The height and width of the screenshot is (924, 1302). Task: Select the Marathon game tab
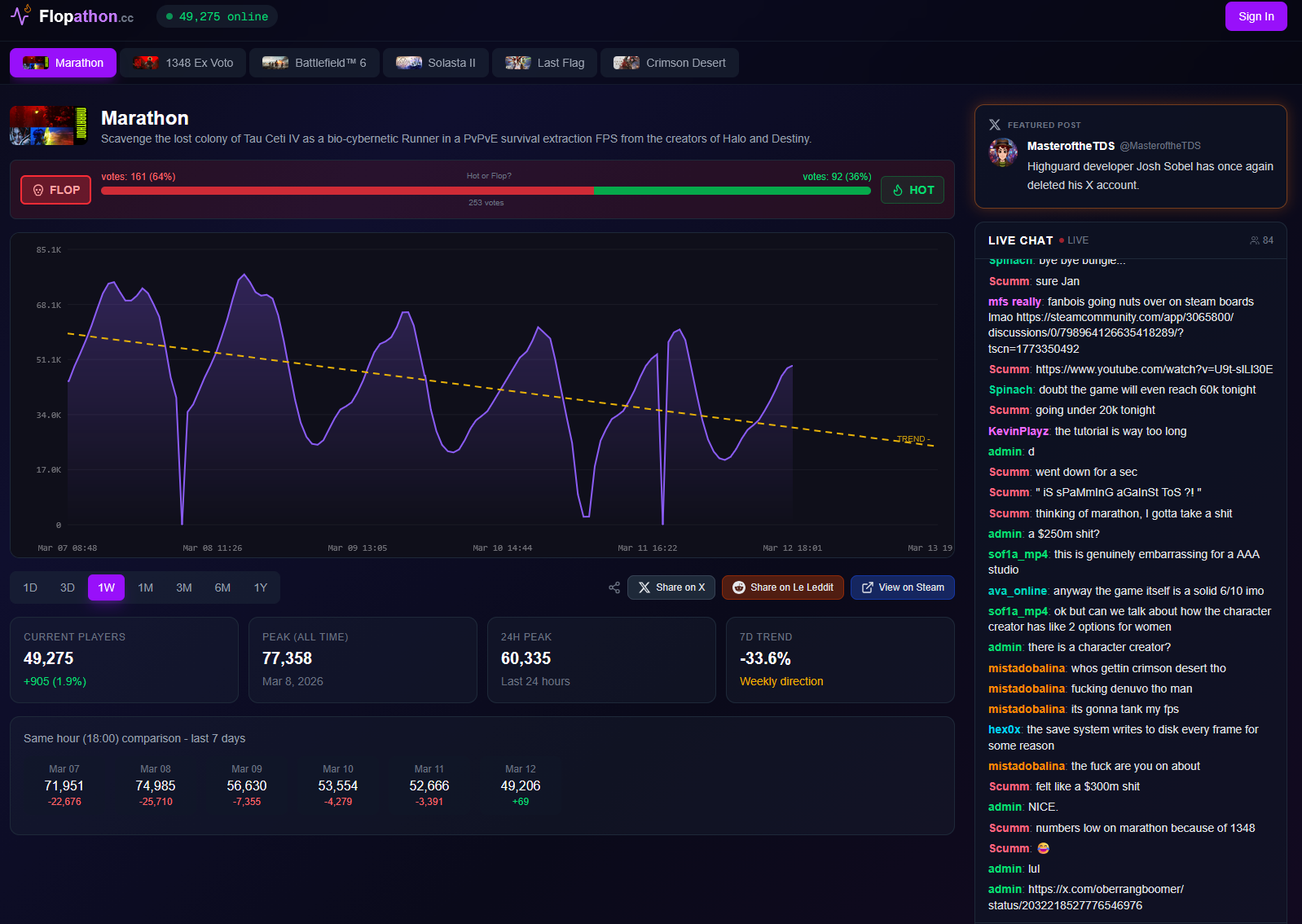point(63,63)
